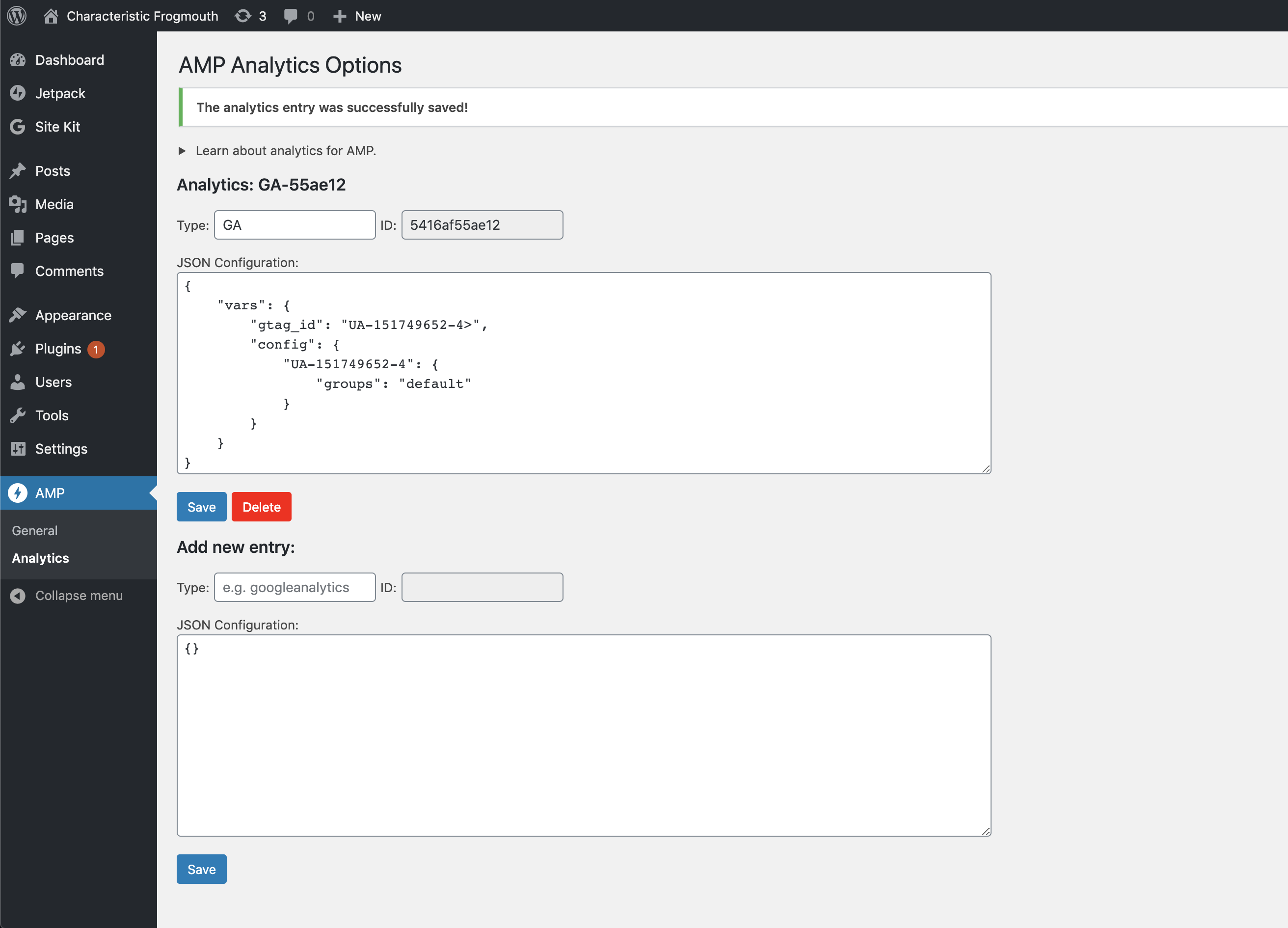
Task: Focus the Type field containing GA
Action: [x=295, y=225]
